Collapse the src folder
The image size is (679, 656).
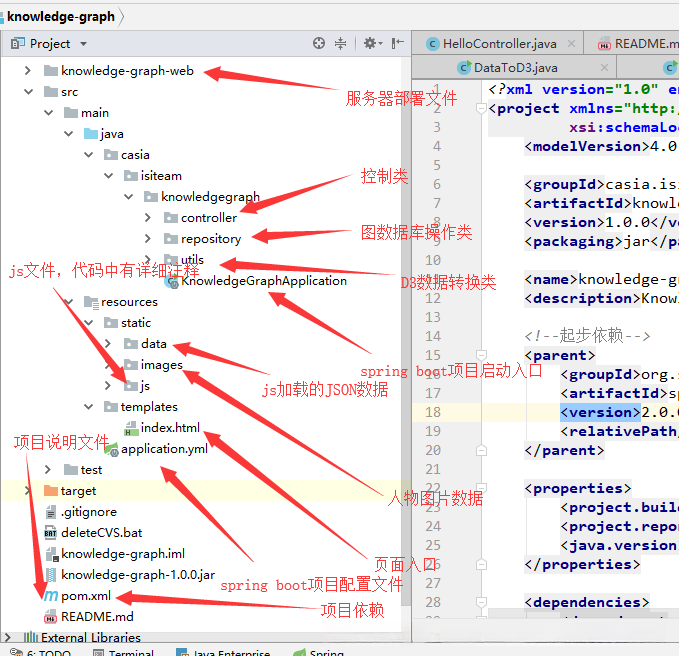(29, 92)
